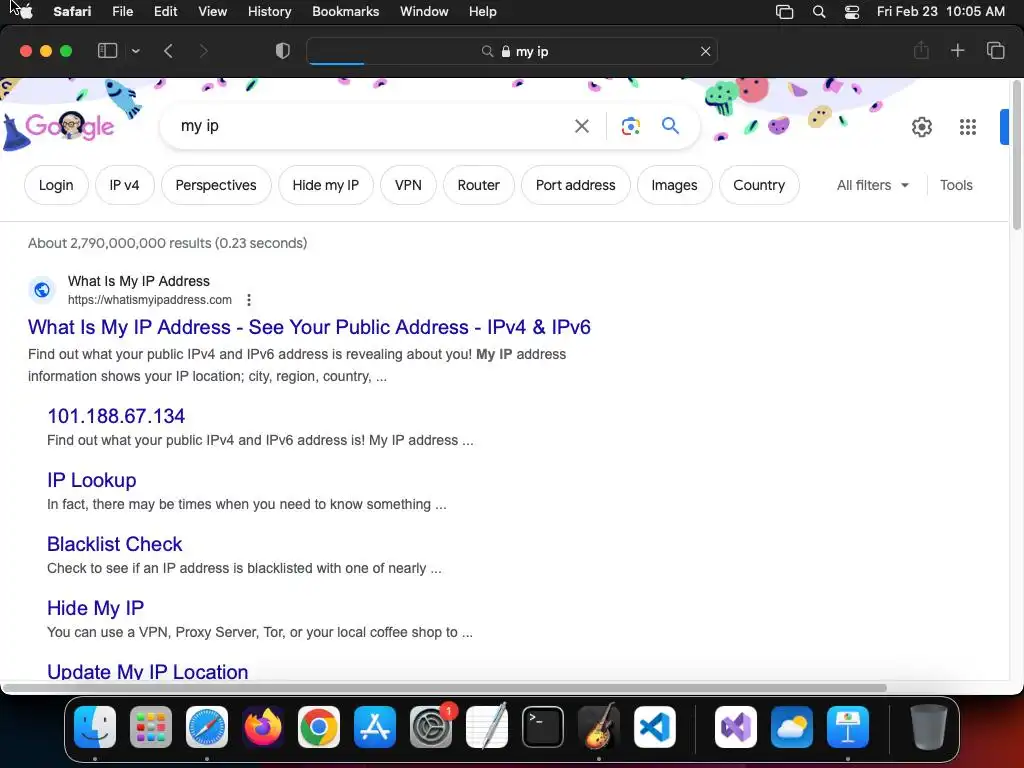Click the What Is My IP Address favicon
Image resolution: width=1024 pixels, height=768 pixels.
click(x=42, y=289)
